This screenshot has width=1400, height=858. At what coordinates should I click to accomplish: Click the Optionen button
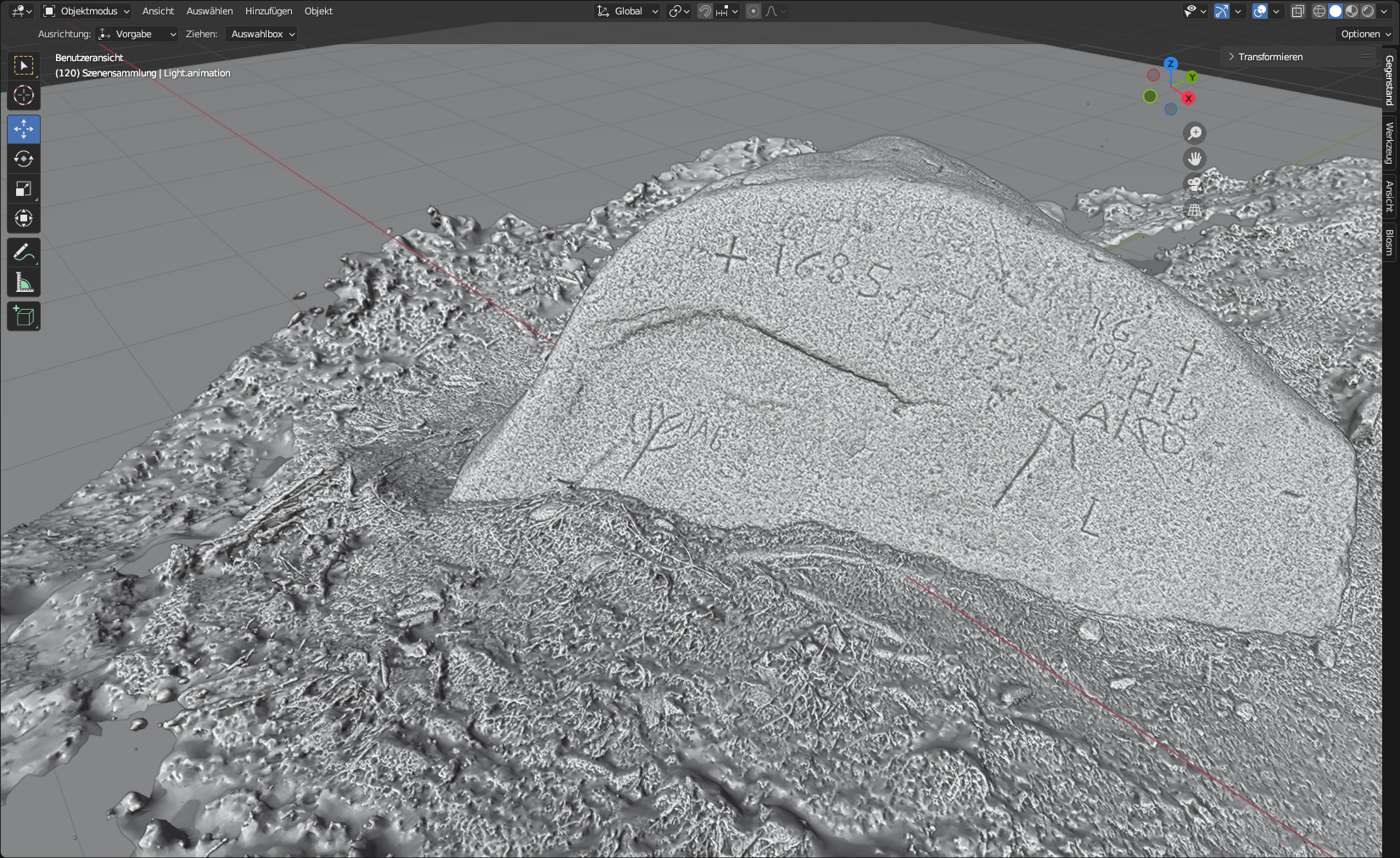[1365, 34]
